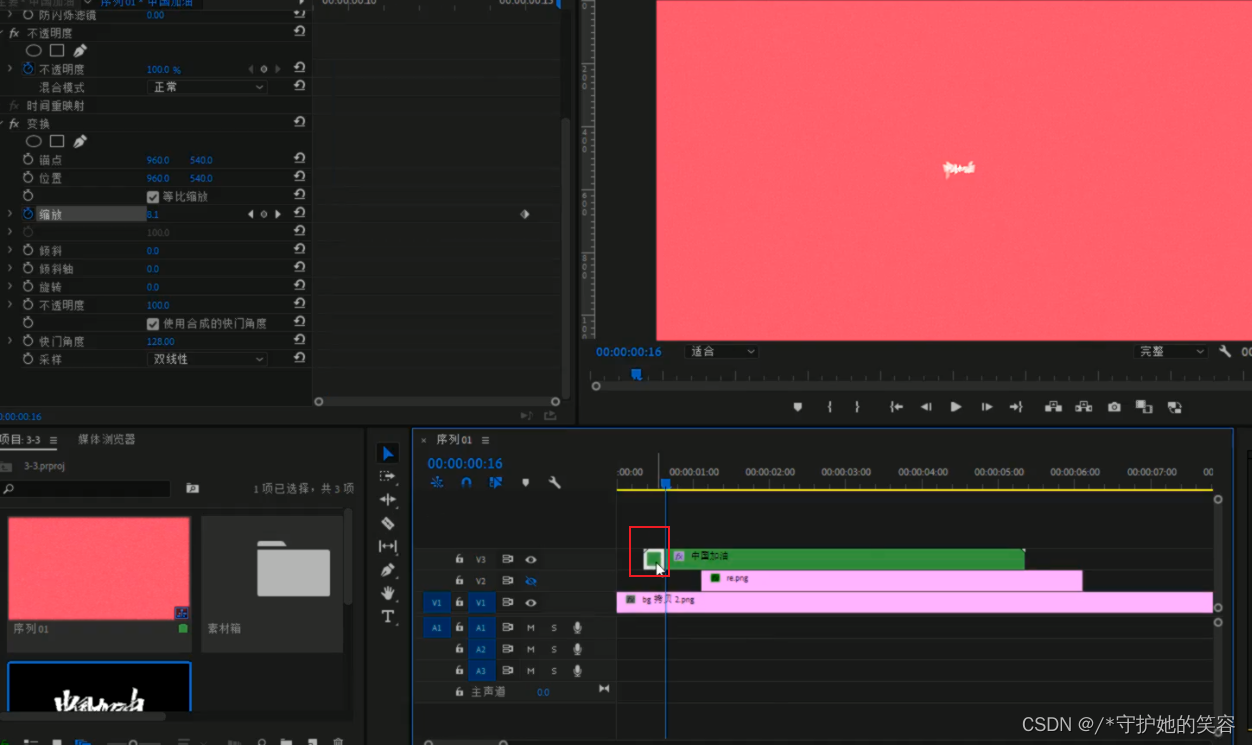This screenshot has height=745, width=1252.
Task: Click 序列01 thumbnail in project panel
Action: click(x=99, y=568)
